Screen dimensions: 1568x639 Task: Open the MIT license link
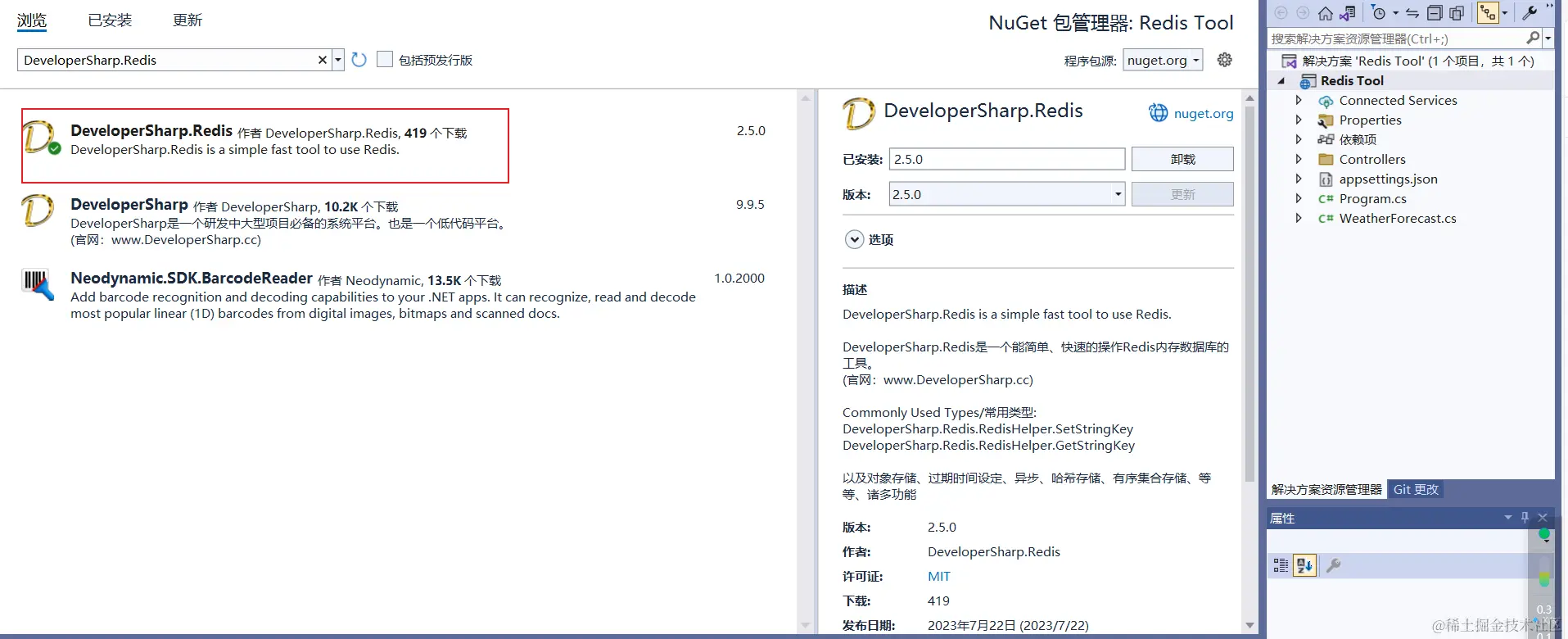[x=939, y=576]
